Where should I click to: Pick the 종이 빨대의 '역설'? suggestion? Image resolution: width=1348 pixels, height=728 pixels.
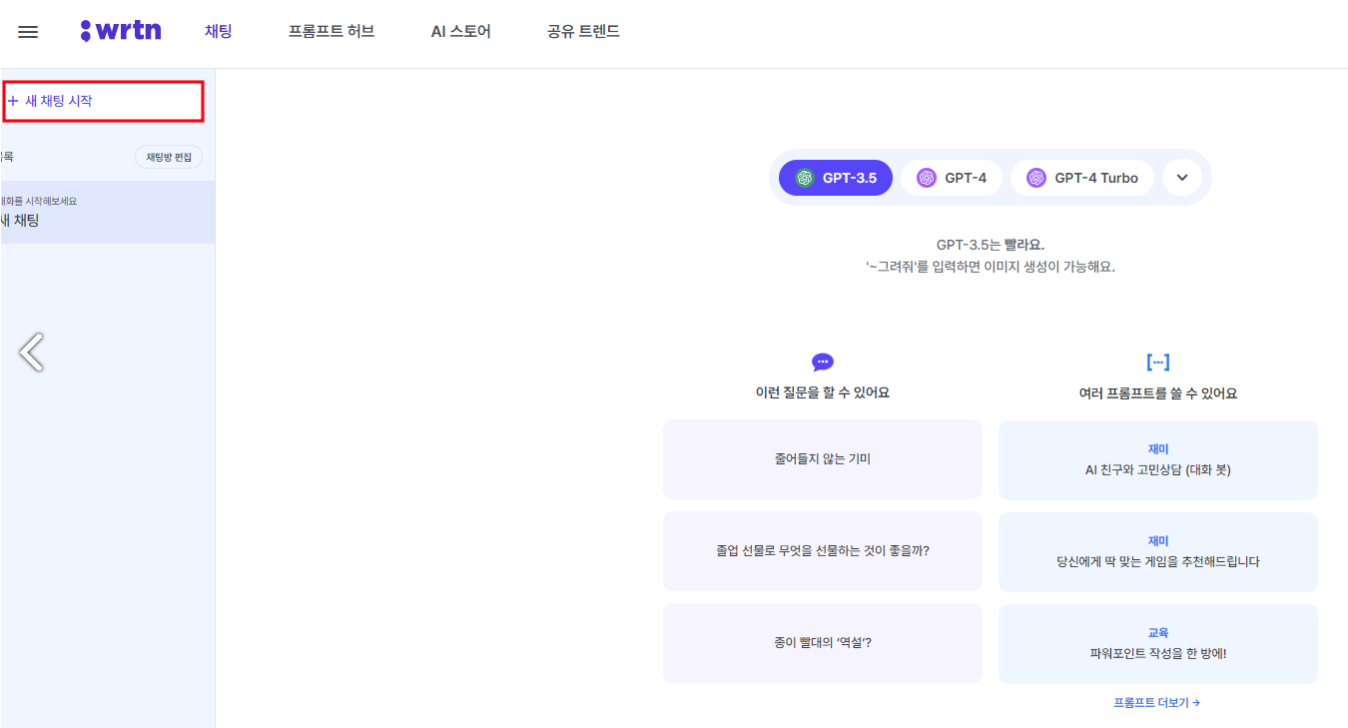click(x=822, y=643)
